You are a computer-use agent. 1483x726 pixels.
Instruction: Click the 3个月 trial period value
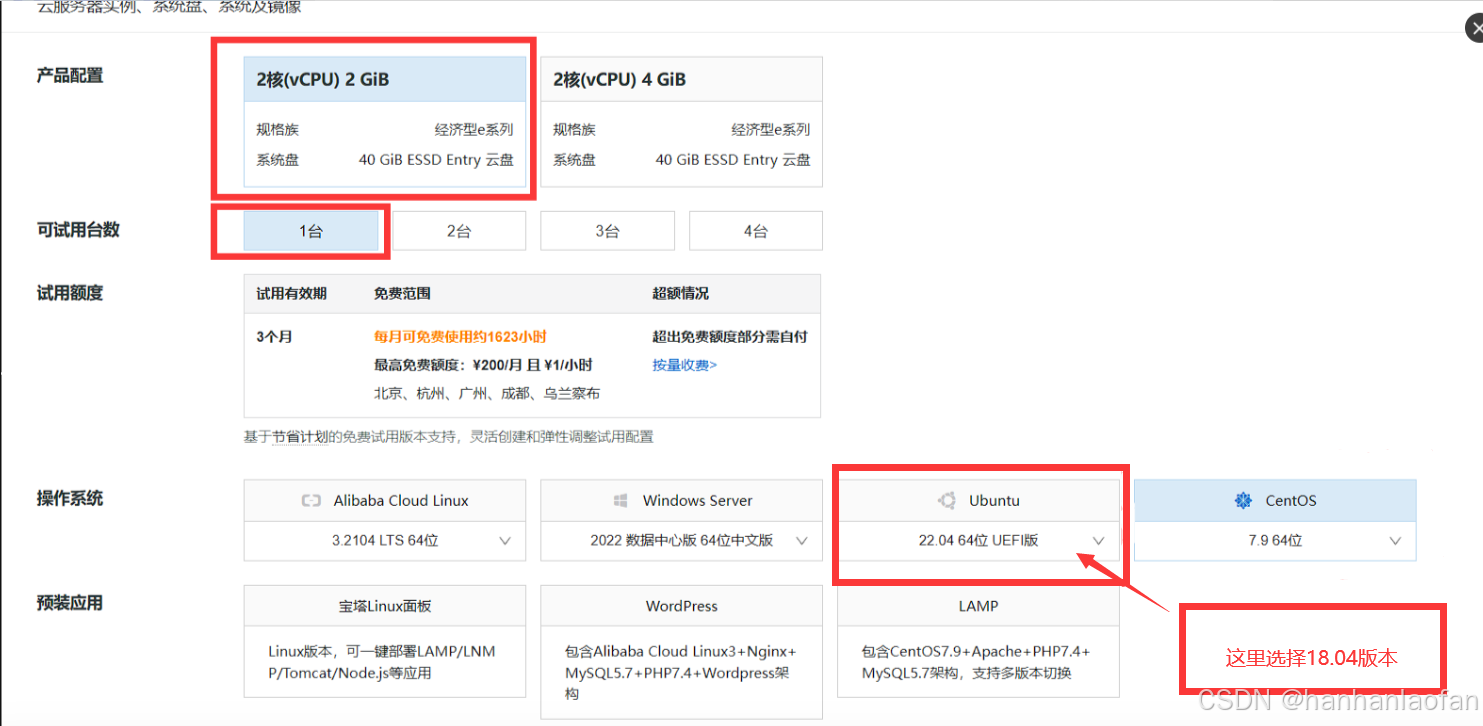(x=275, y=337)
